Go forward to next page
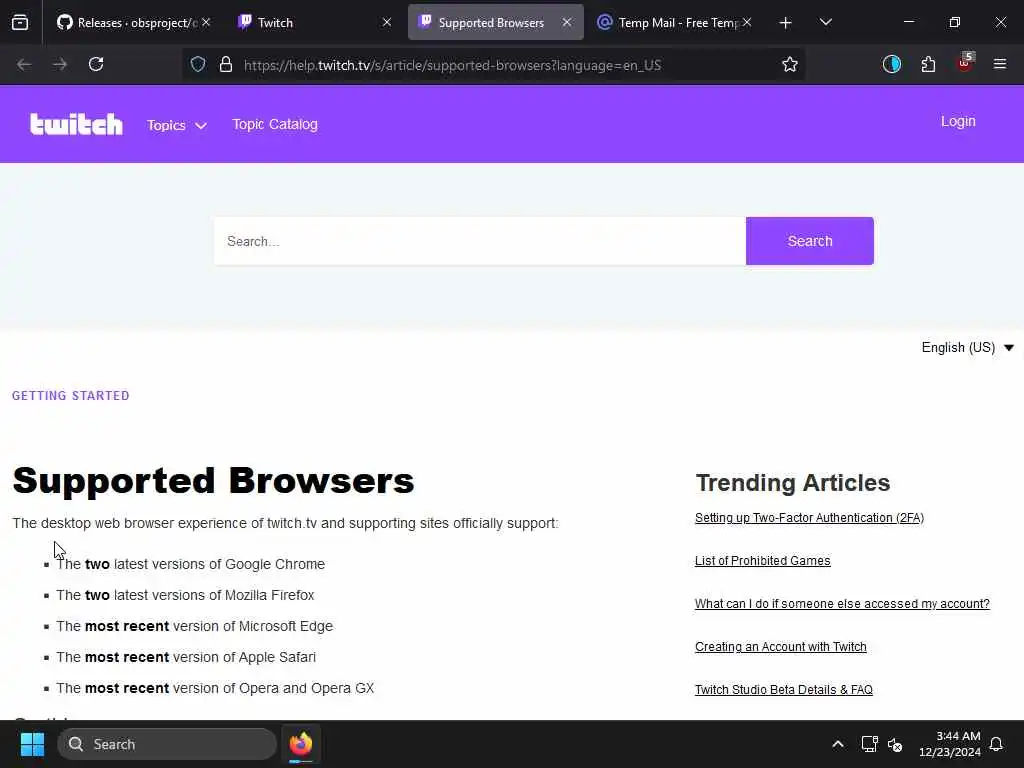Viewport: 1024px width, 768px height. point(60,64)
